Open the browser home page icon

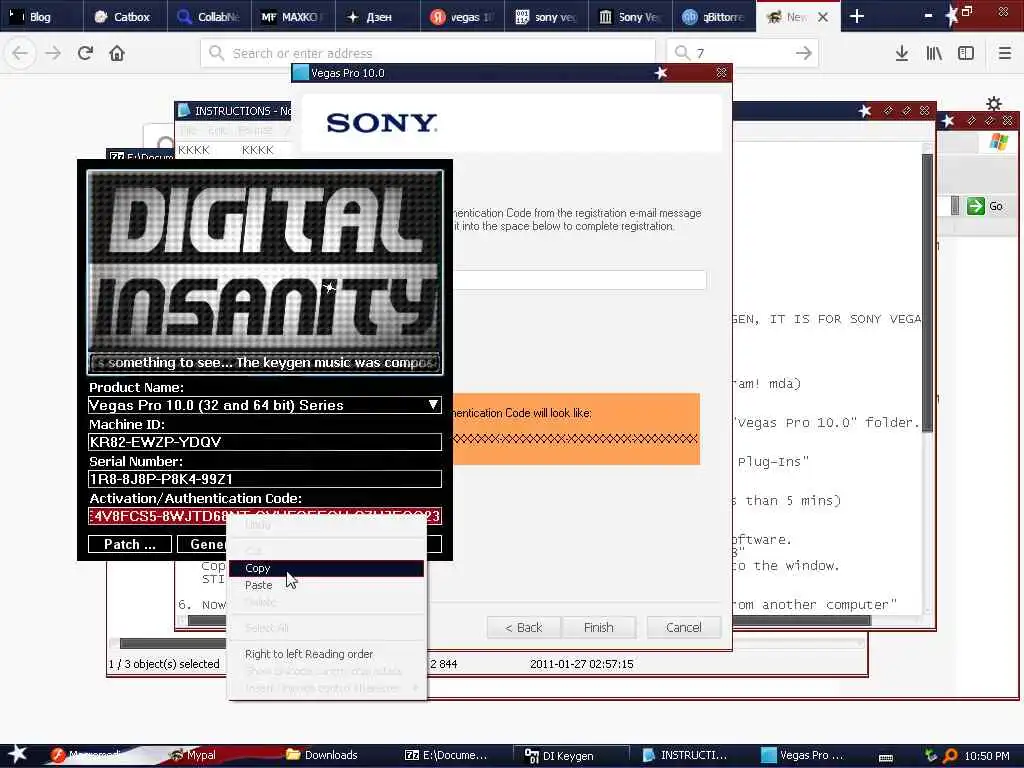pyautogui.click(x=117, y=53)
